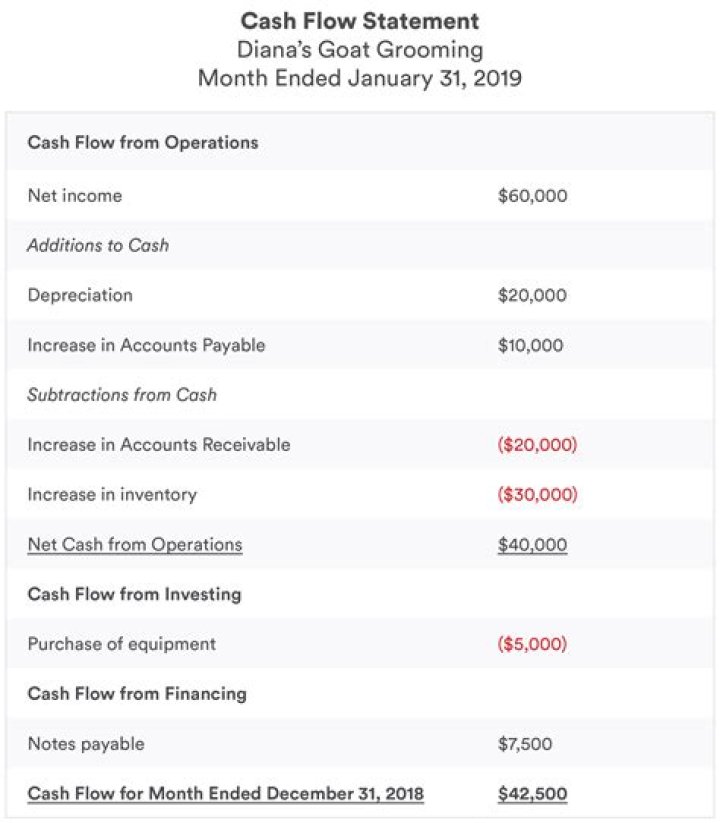Click the red ($30,000) inventory amount

tap(537, 494)
